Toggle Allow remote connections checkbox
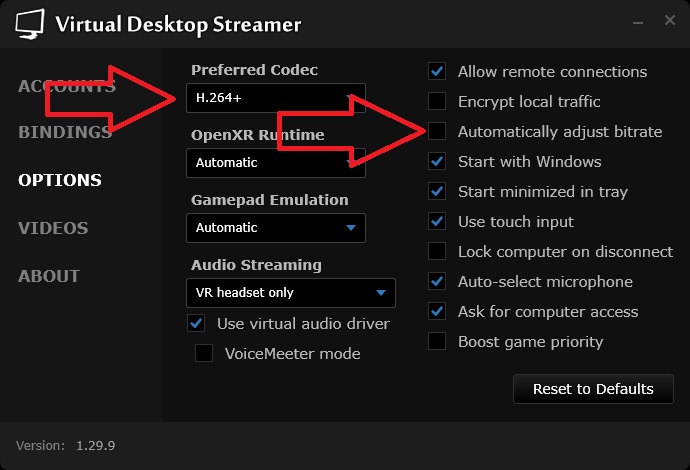 coord(437,71)
